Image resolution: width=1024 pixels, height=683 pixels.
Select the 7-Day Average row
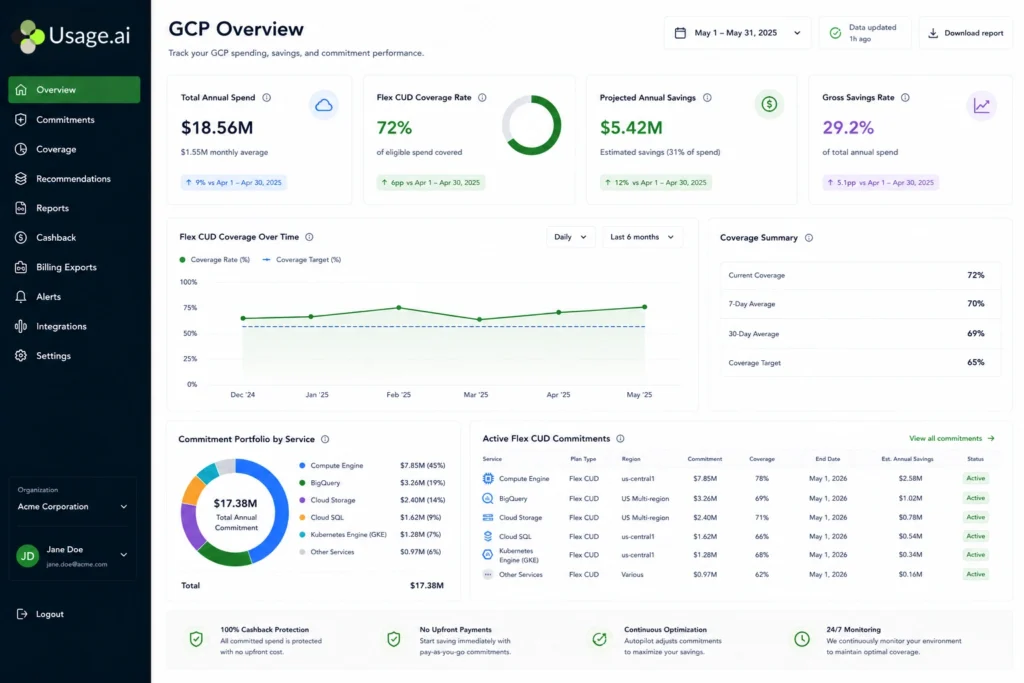tap(860, 304)
